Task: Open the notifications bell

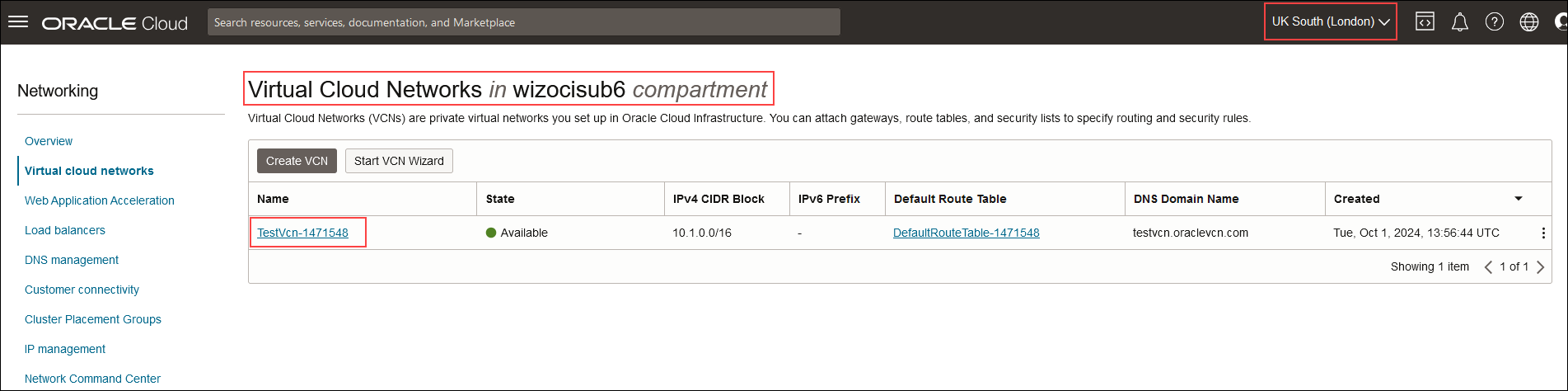Action: click(x=1459, y=22)
